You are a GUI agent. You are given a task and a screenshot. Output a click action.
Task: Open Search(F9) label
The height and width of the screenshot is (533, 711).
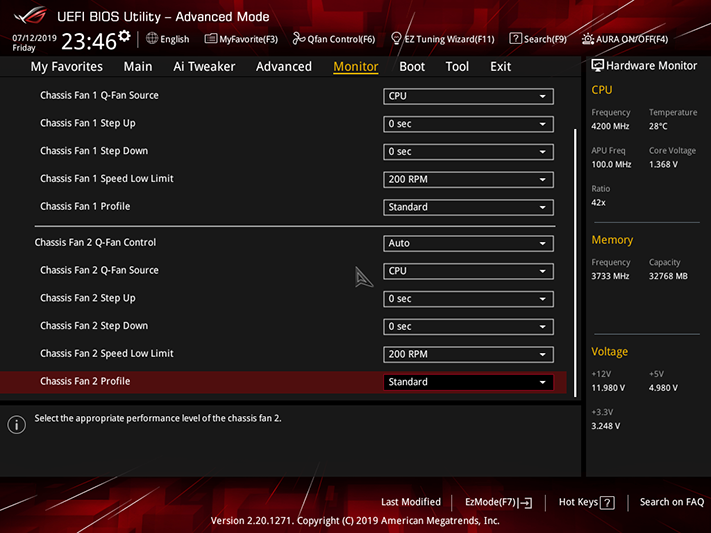545,39
